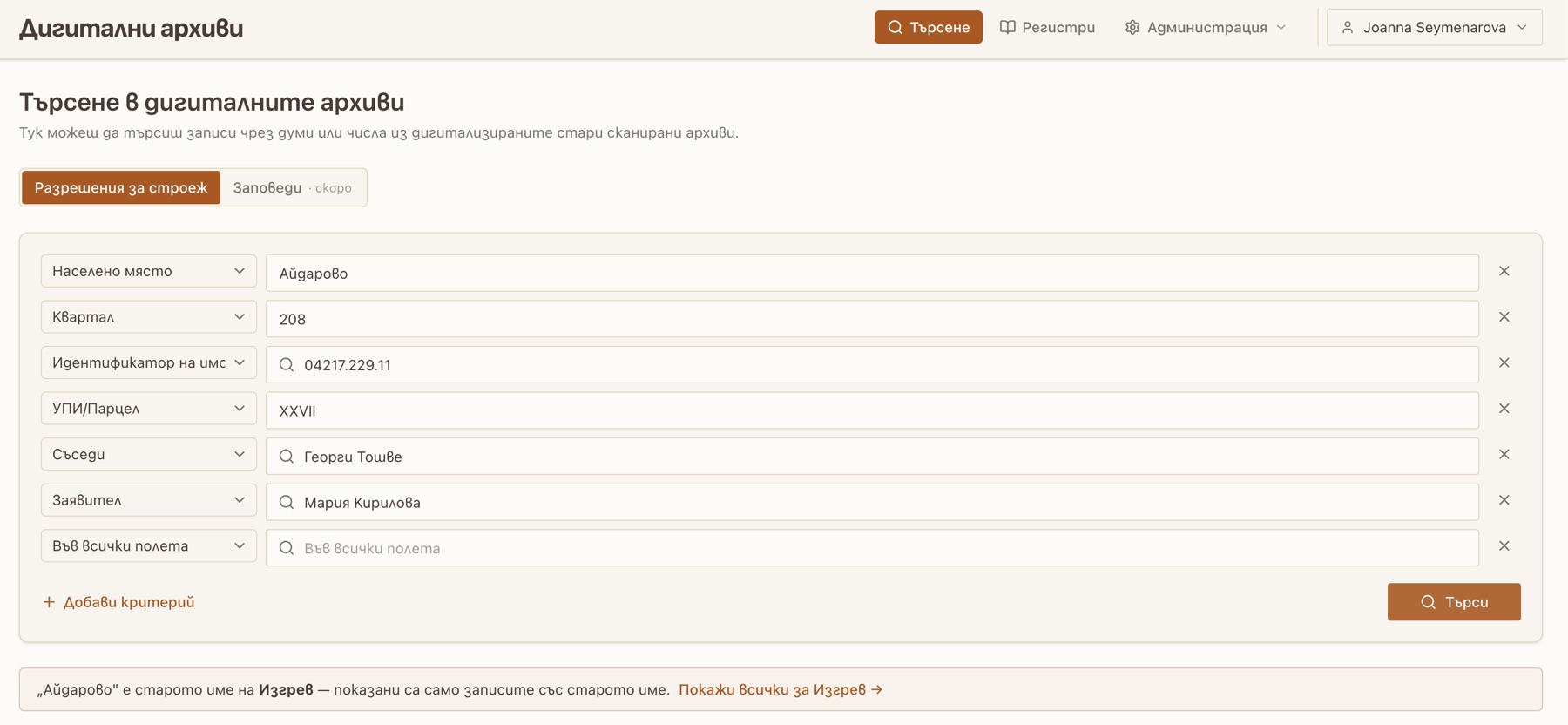Expand the Във всички полета dropdown

(149, 546)
